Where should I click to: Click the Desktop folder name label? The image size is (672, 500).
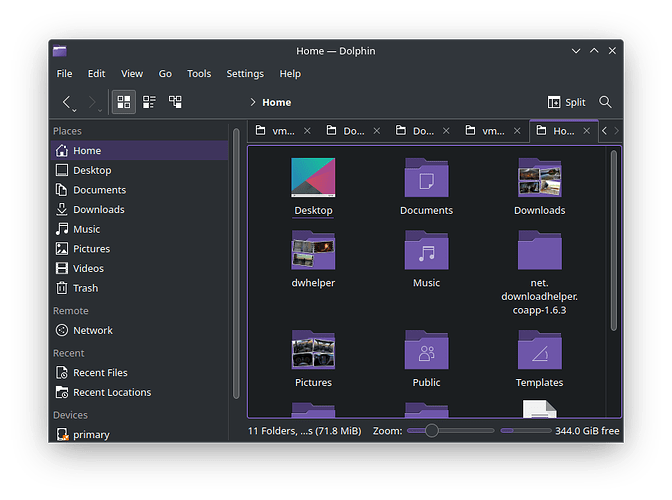point(313,210)
